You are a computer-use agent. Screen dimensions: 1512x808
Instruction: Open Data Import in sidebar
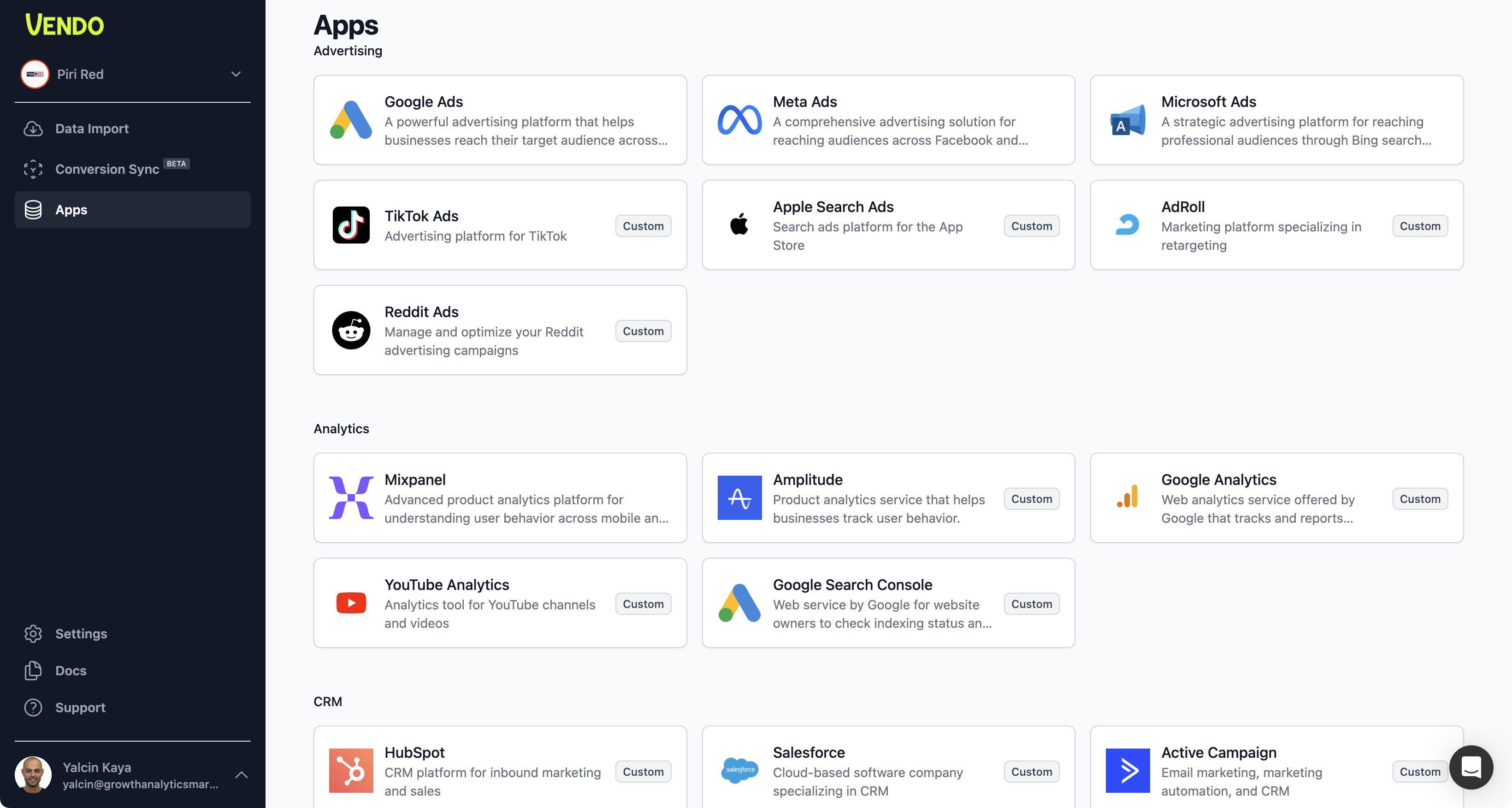[92, 129]
